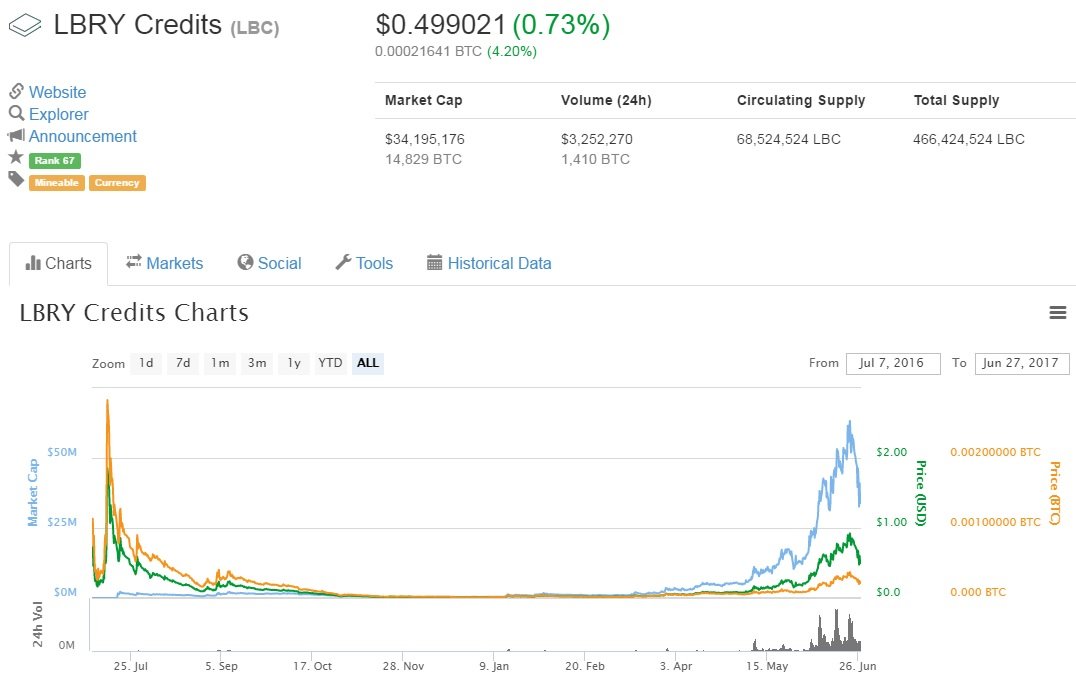The image size is (1076, 682).
Task: Open the Announcement link
Action: click(82, 136)
